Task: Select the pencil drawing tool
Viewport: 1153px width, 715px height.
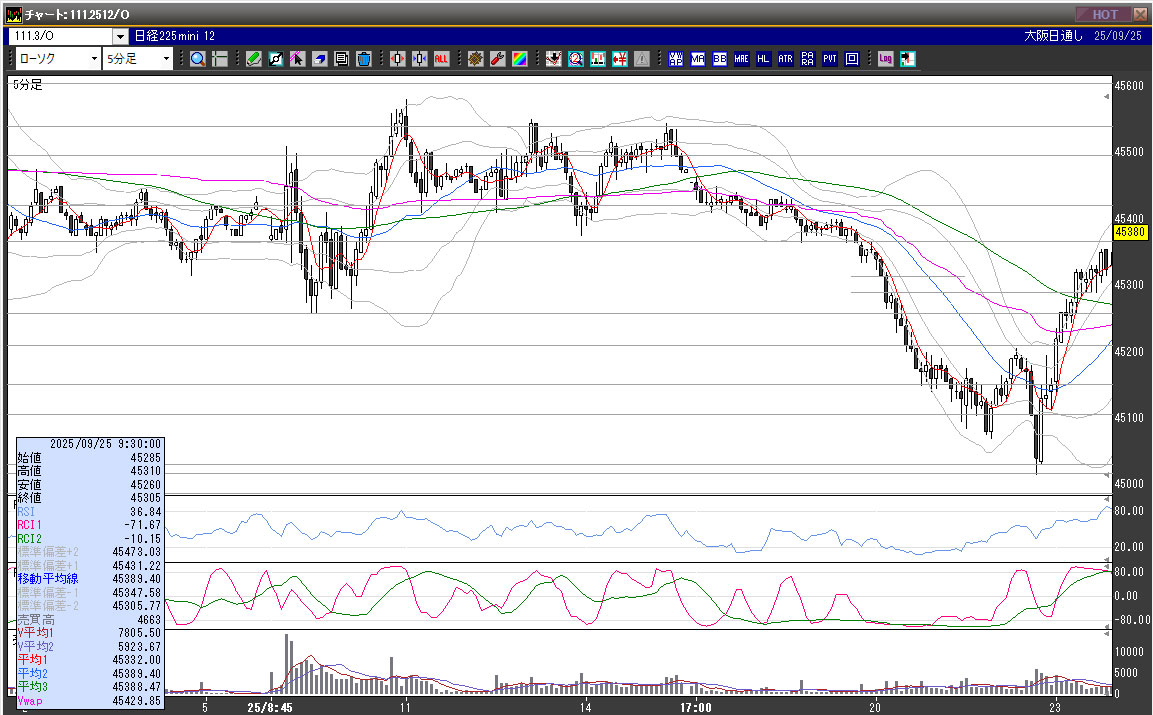Action: click(254, 59)
